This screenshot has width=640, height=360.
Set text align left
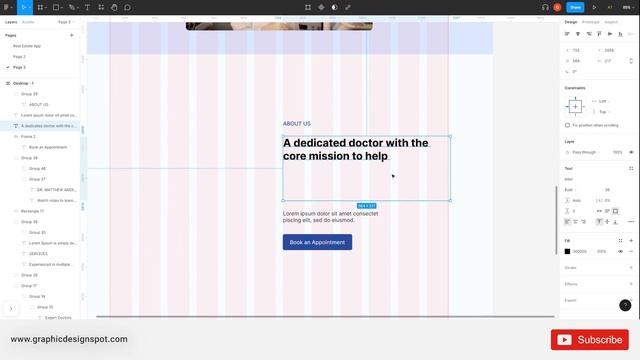pyautogui.click(x=567, y=222)
